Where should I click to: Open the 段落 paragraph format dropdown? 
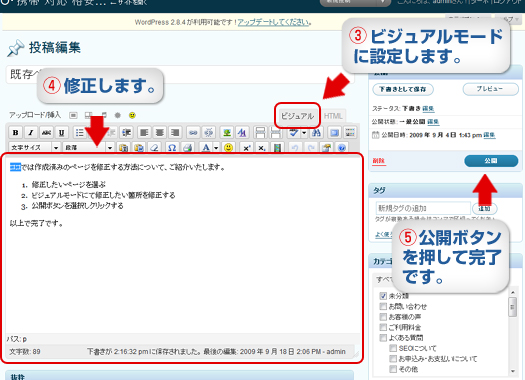click(x=88, y=148)
